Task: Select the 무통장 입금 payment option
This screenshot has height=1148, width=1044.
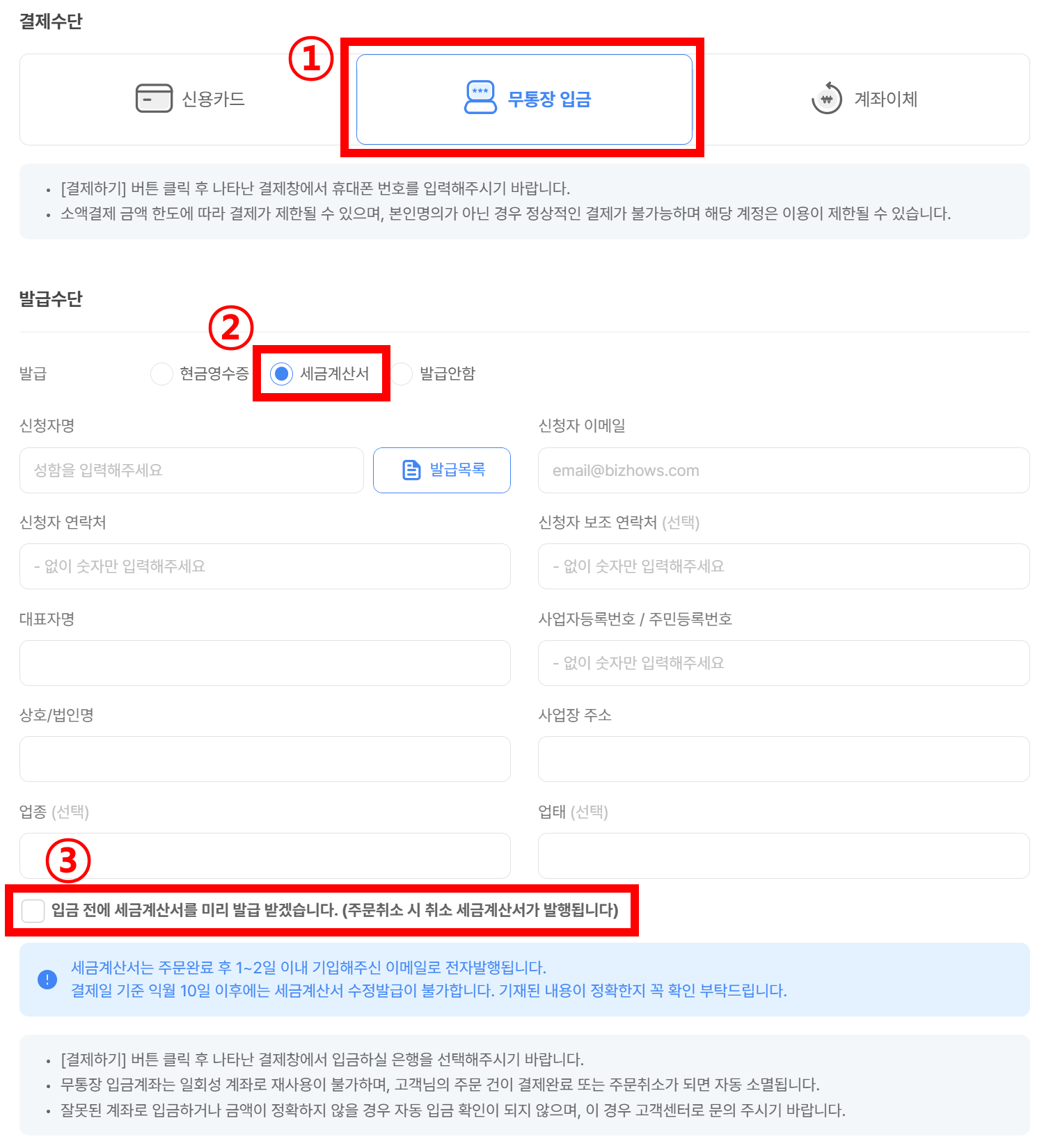Action: click(524, 99)
